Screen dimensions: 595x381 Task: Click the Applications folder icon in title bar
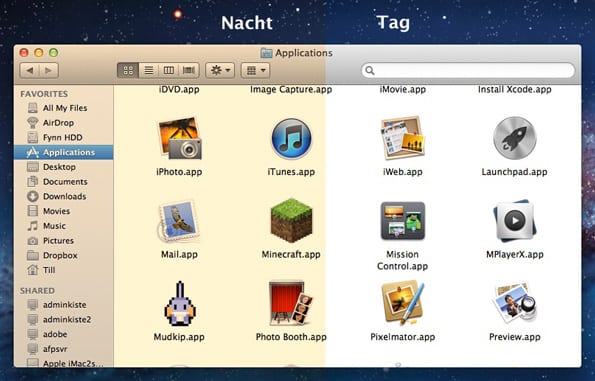(266, 53)
